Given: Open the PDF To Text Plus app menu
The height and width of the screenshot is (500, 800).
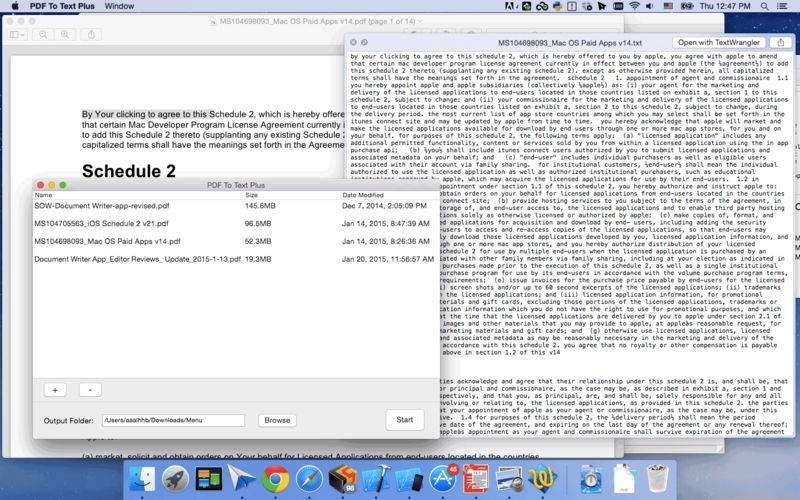Looking at the screenshot, I should click(62, 6).
